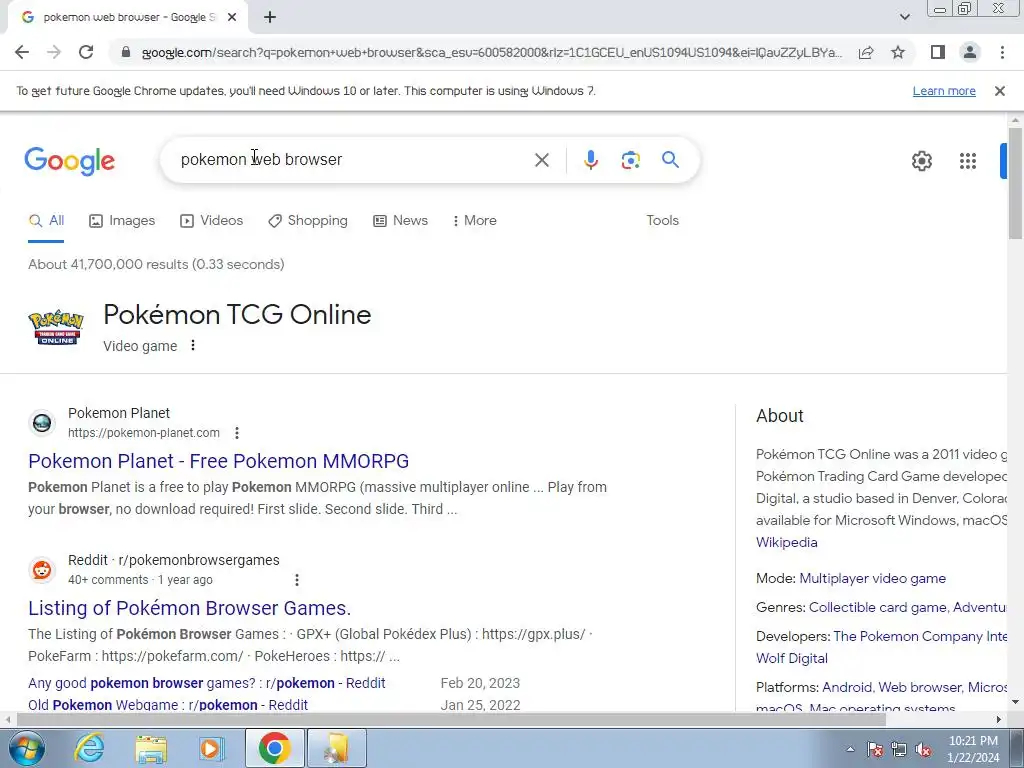
Task: Click the scrollbar down arrow
Action: point(1015,702)
